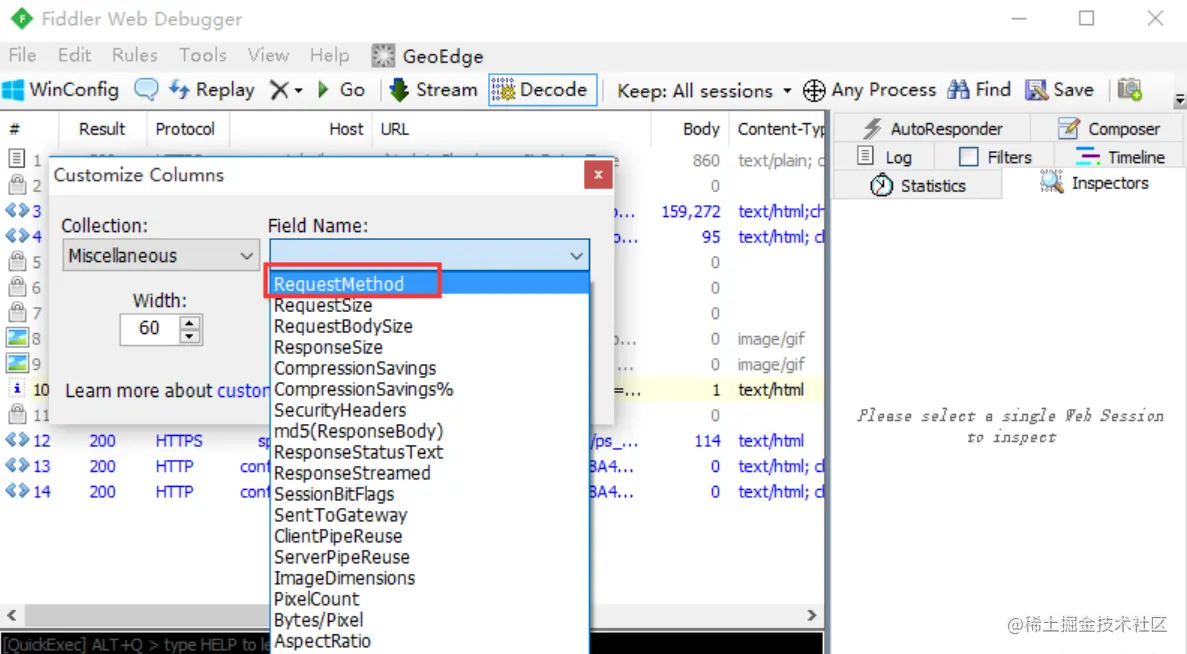Open the Remove (X) dropdown in toolbar
Viewport: 1187px width, 654px height.
286,90
